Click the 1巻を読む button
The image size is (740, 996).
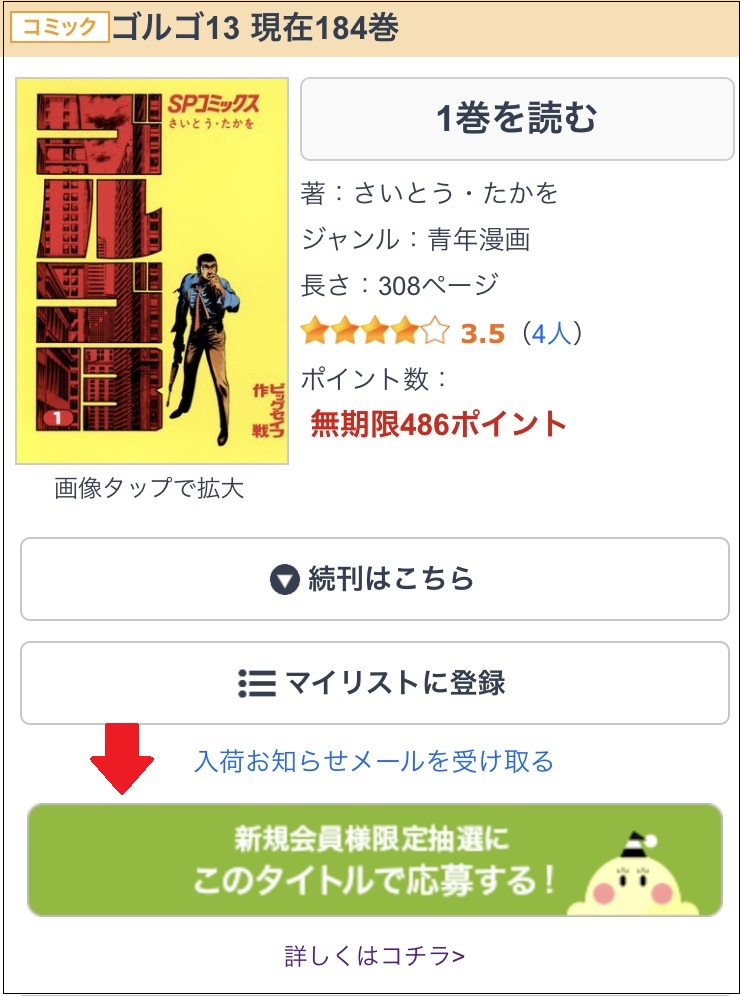[x=517, y=119]
